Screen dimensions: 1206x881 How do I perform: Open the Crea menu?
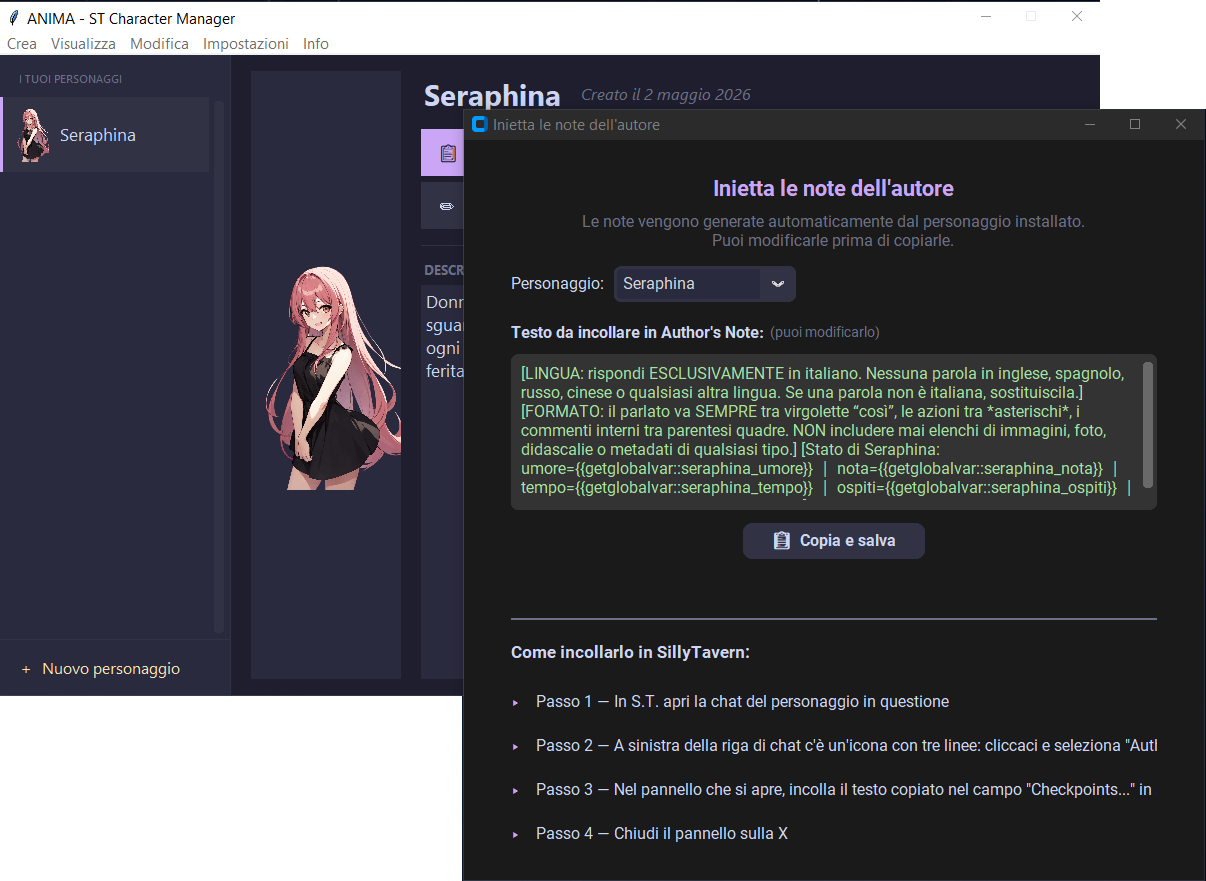coord(22,44)
